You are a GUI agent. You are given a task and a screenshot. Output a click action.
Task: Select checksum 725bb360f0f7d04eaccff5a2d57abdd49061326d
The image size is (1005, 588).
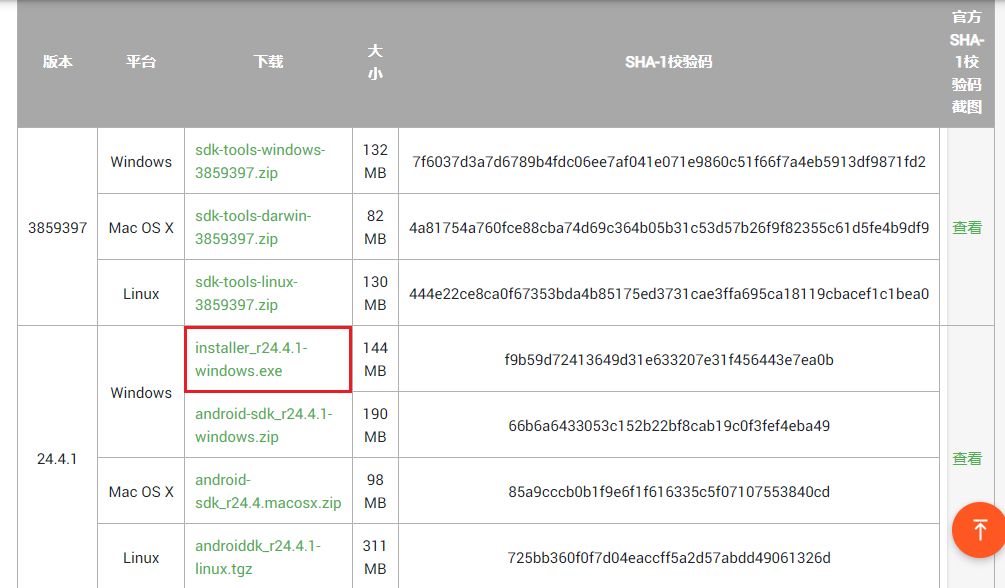tap(669, 558)
